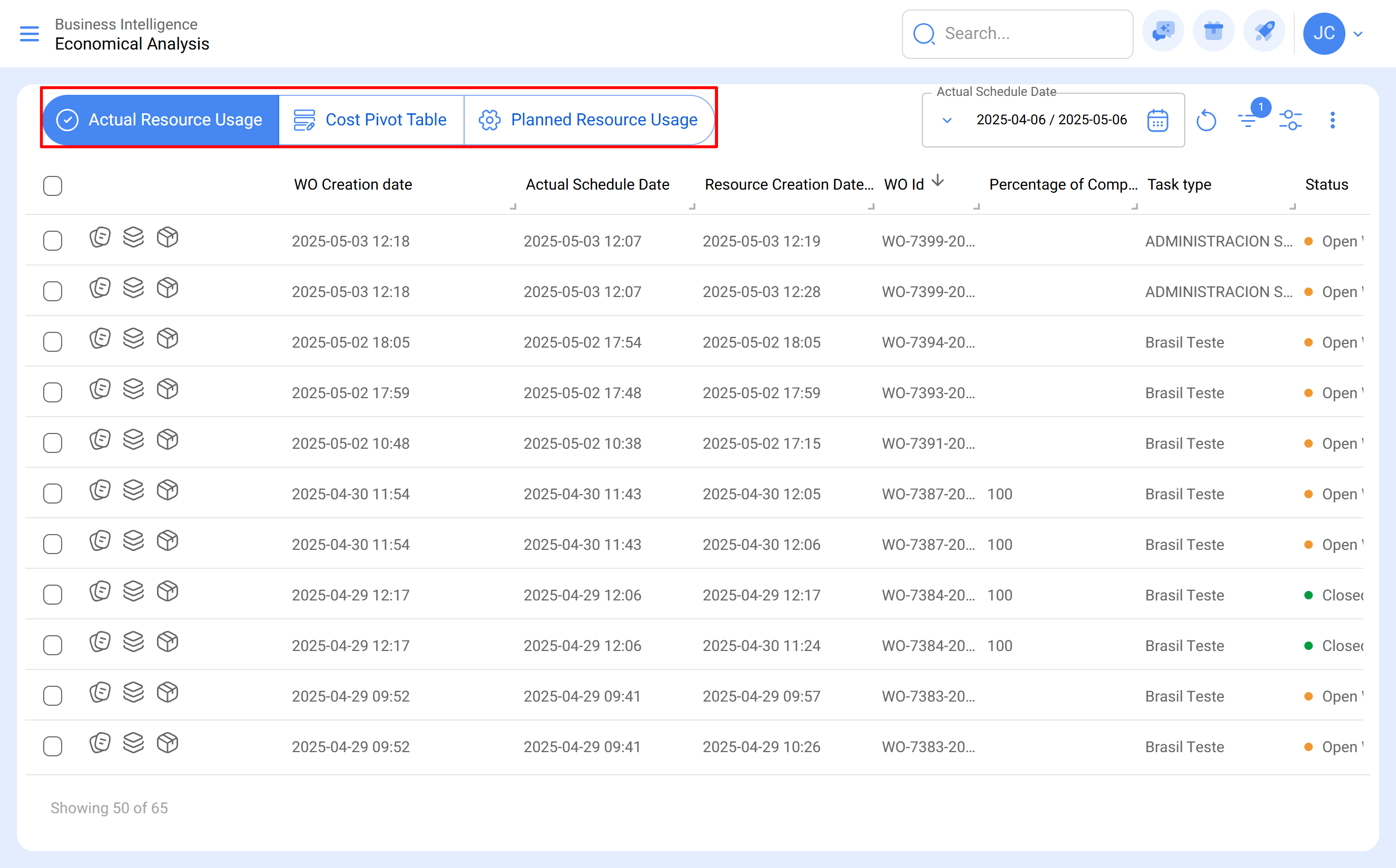The width and height of the screenshot is (1396, 868).
Task: Expand the user profile dropdown arrow
Action: 1359,34
